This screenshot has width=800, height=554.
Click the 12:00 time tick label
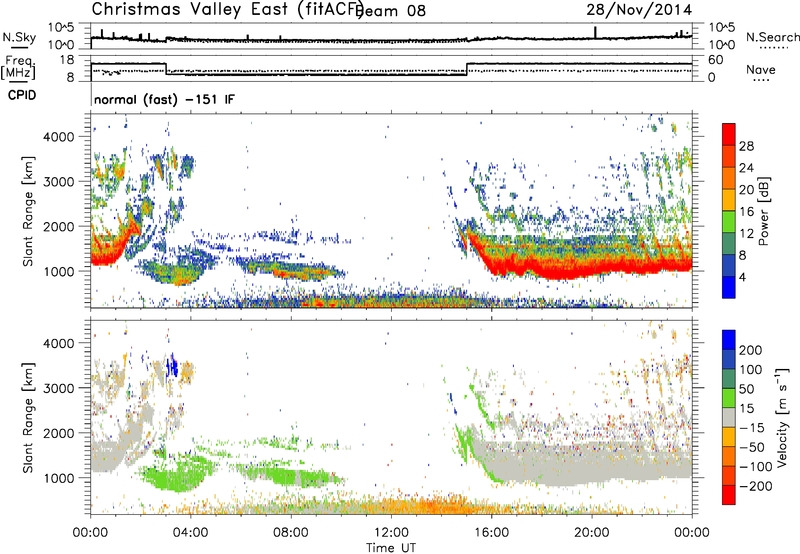(x=391, y=532)
